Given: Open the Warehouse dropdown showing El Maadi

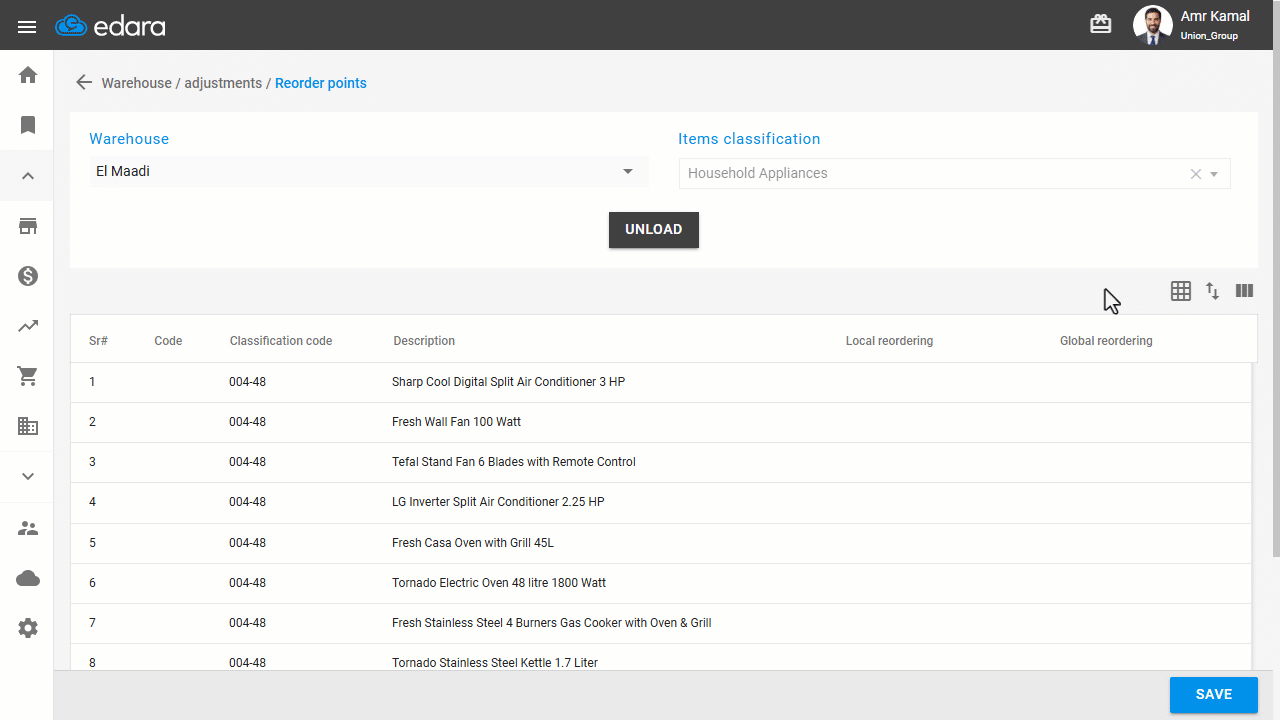Looking at the screenshot, I should click(369, 171).
